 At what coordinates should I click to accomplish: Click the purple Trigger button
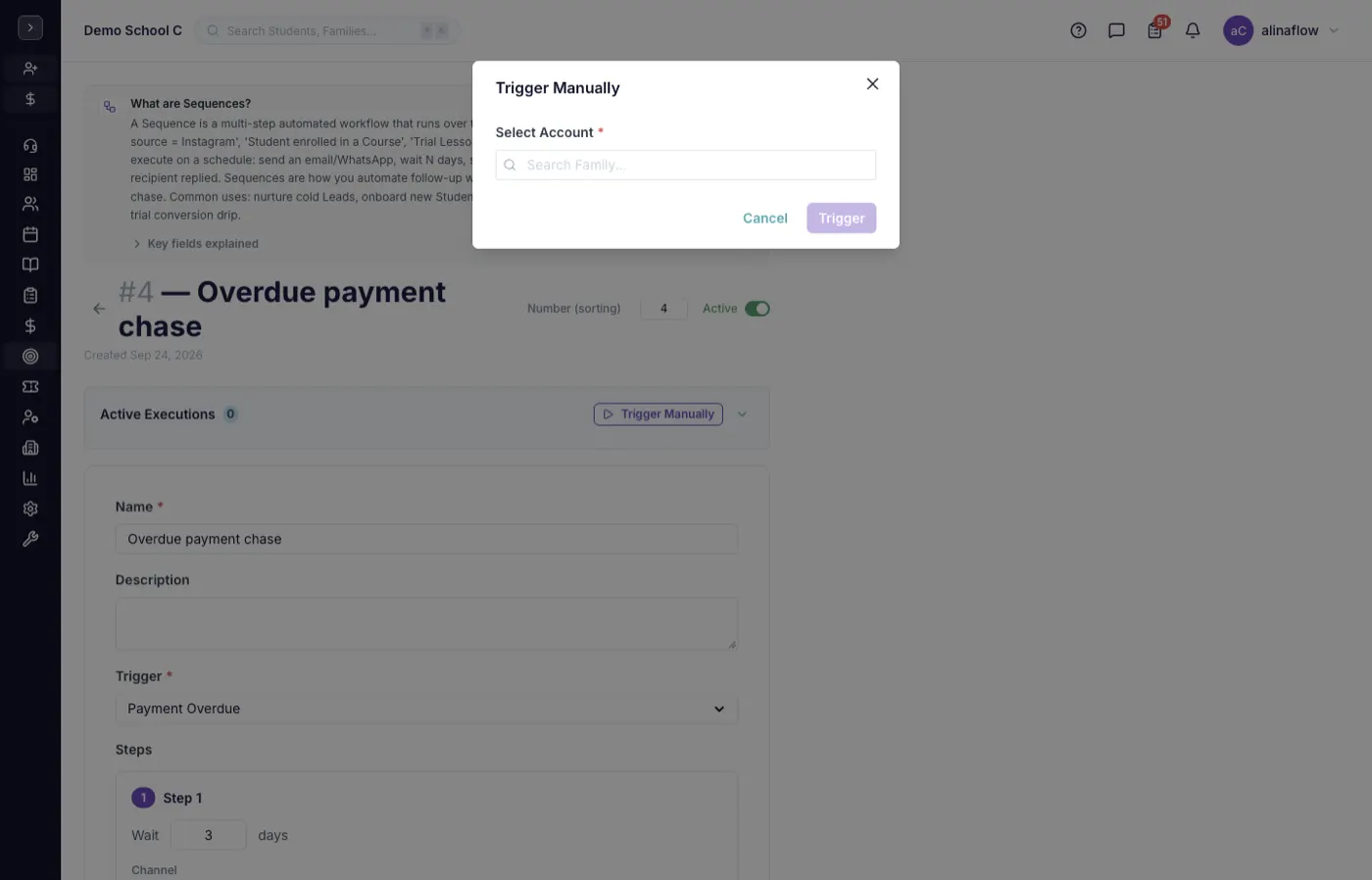click(842, 219)
